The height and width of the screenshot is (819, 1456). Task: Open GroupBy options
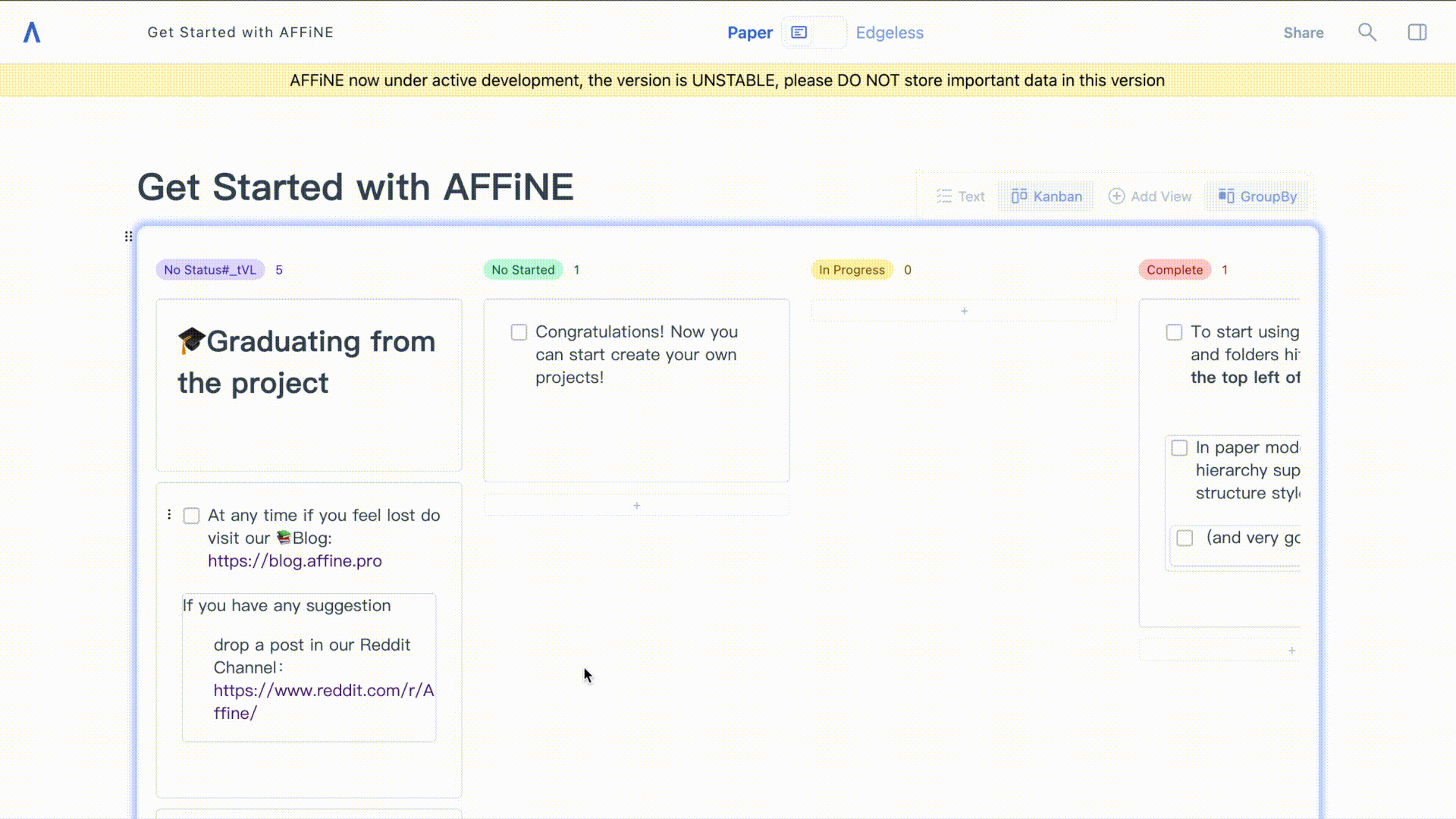[1258, 196]
